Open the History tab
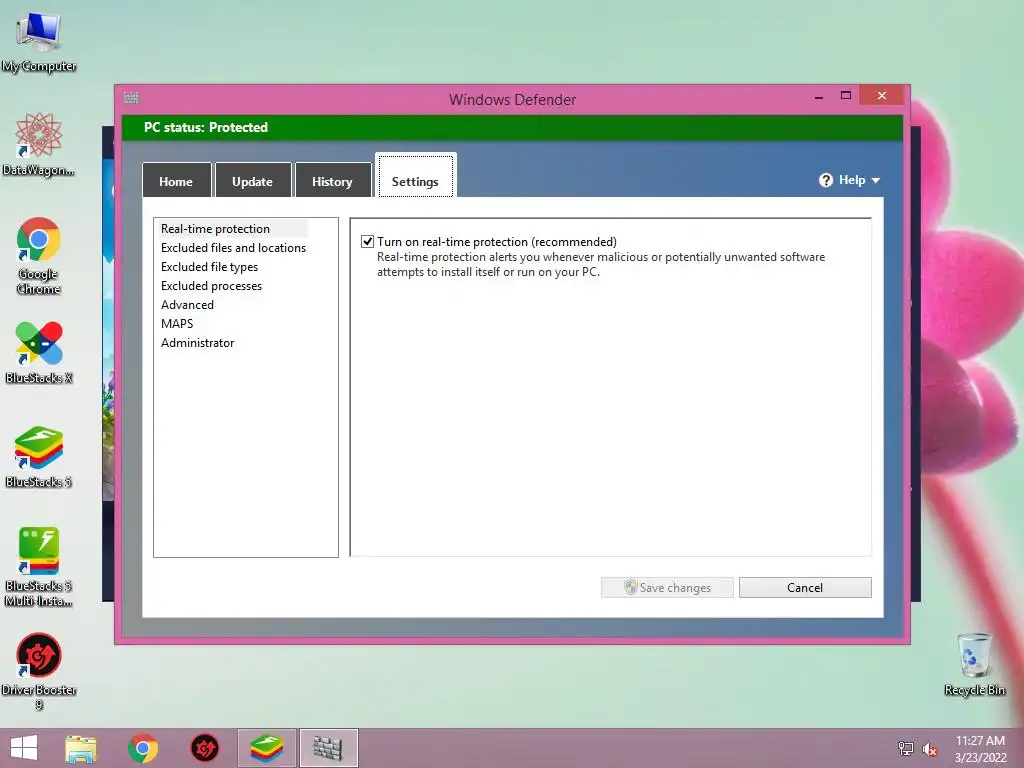The image size is (1024, 768). (332, 181)
